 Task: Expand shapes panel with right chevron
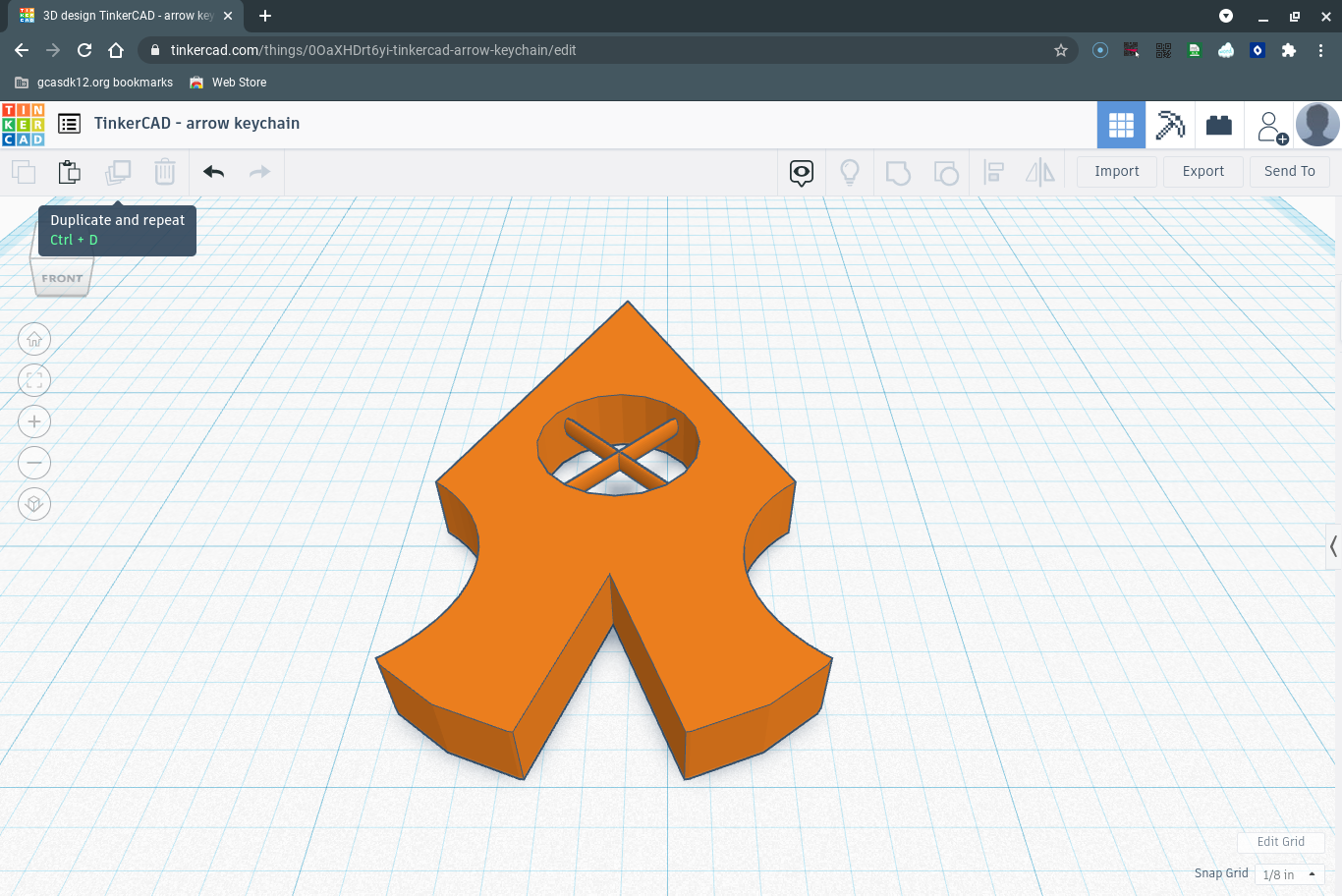point(1333,546)
